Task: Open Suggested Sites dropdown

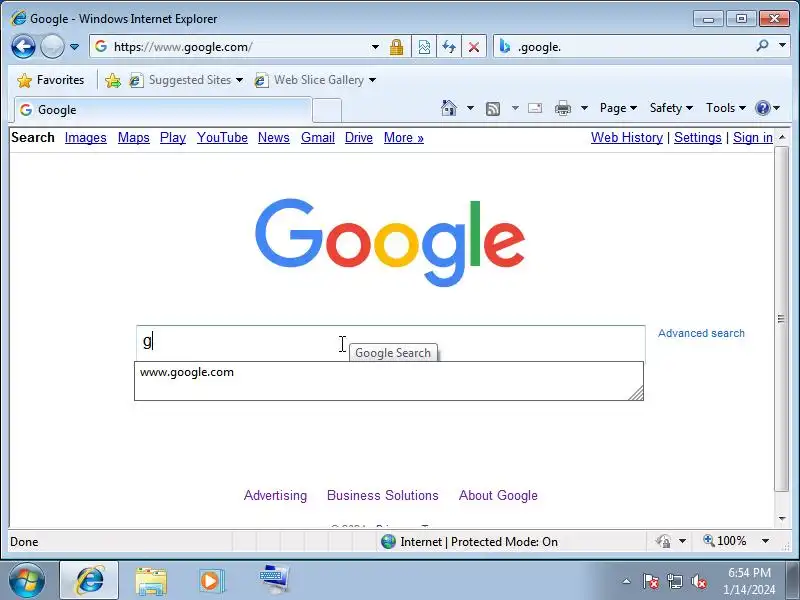Action: 186,80
